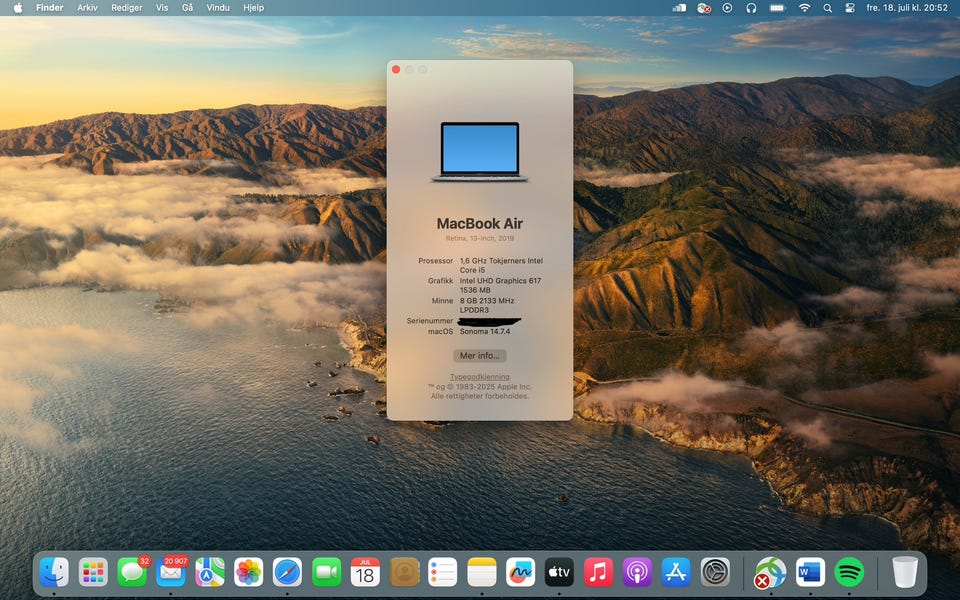Show battery status menu

pyautogui.click(x=777, y=8)
